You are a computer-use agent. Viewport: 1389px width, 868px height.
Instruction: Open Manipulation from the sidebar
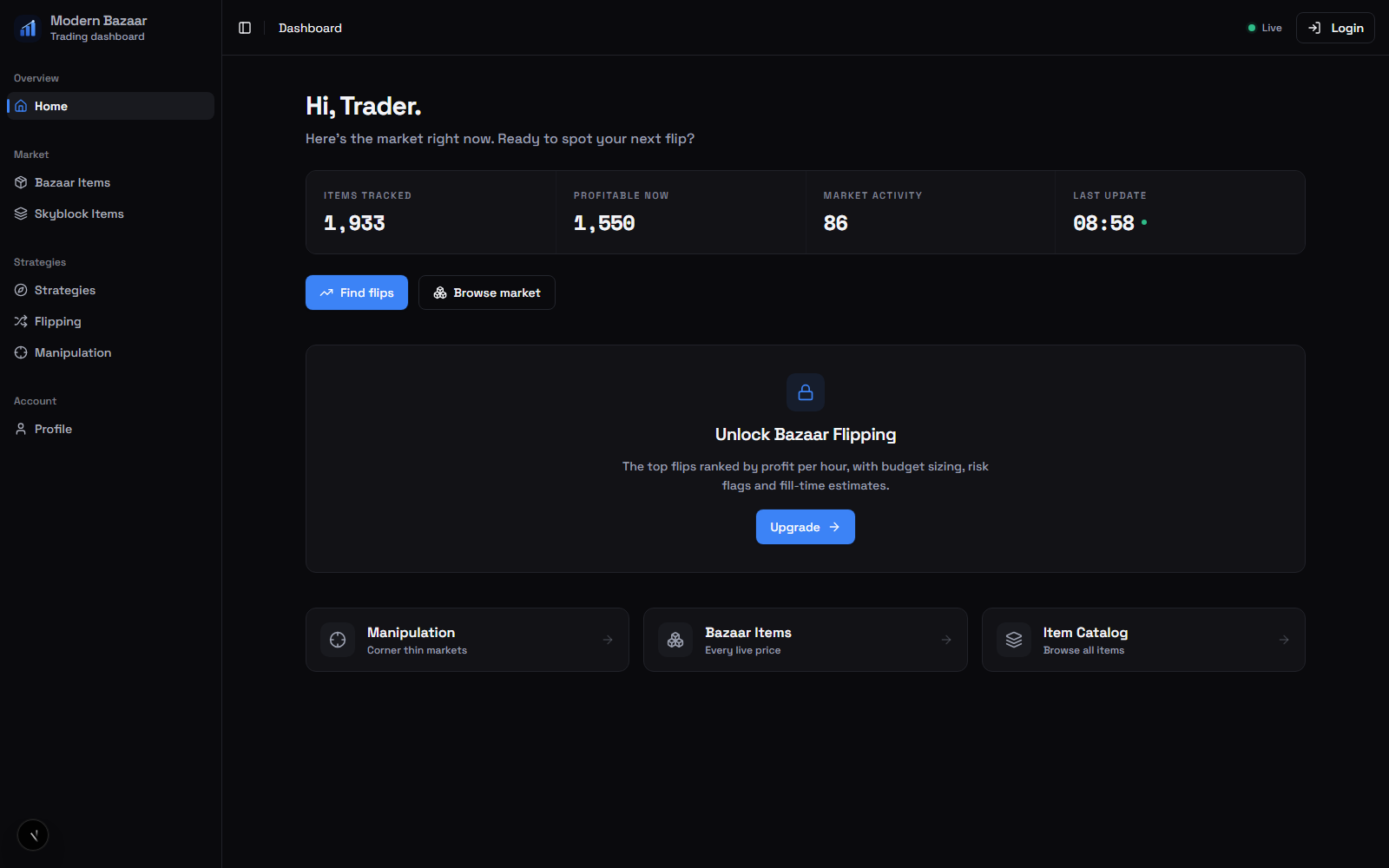click(110, 352)
